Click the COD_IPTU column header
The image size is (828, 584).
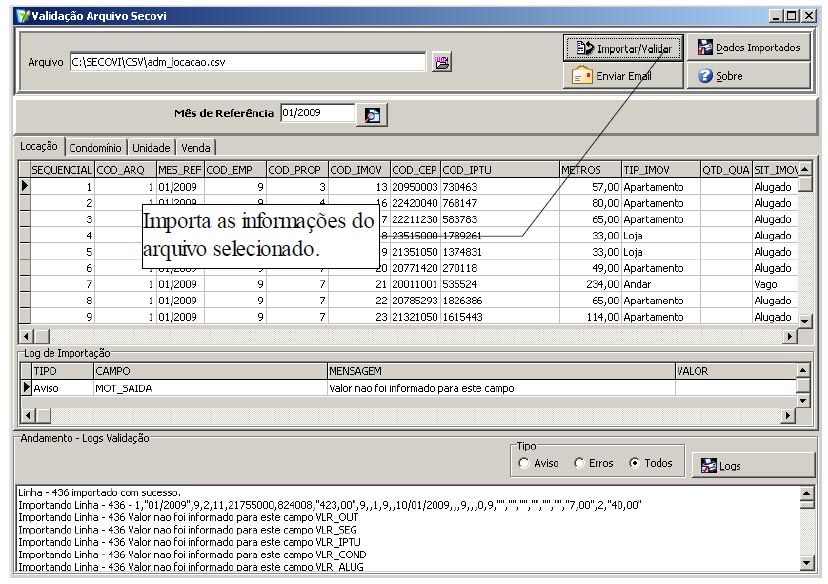click(498, 170)
